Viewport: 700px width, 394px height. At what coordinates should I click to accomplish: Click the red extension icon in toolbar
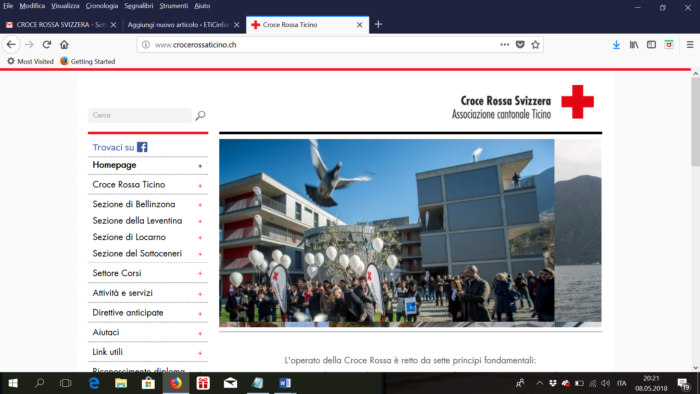pyautogui.click(x=669, y=45)
